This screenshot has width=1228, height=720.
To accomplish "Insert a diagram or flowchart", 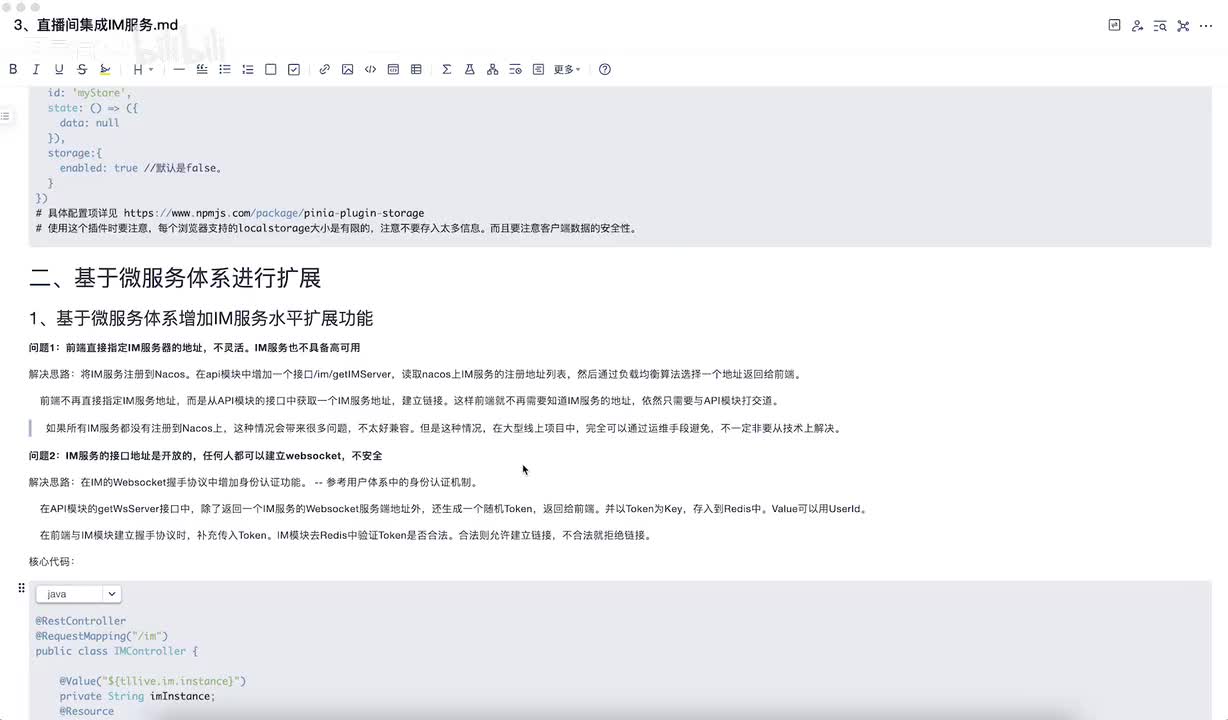I will [x=492, y=69].
